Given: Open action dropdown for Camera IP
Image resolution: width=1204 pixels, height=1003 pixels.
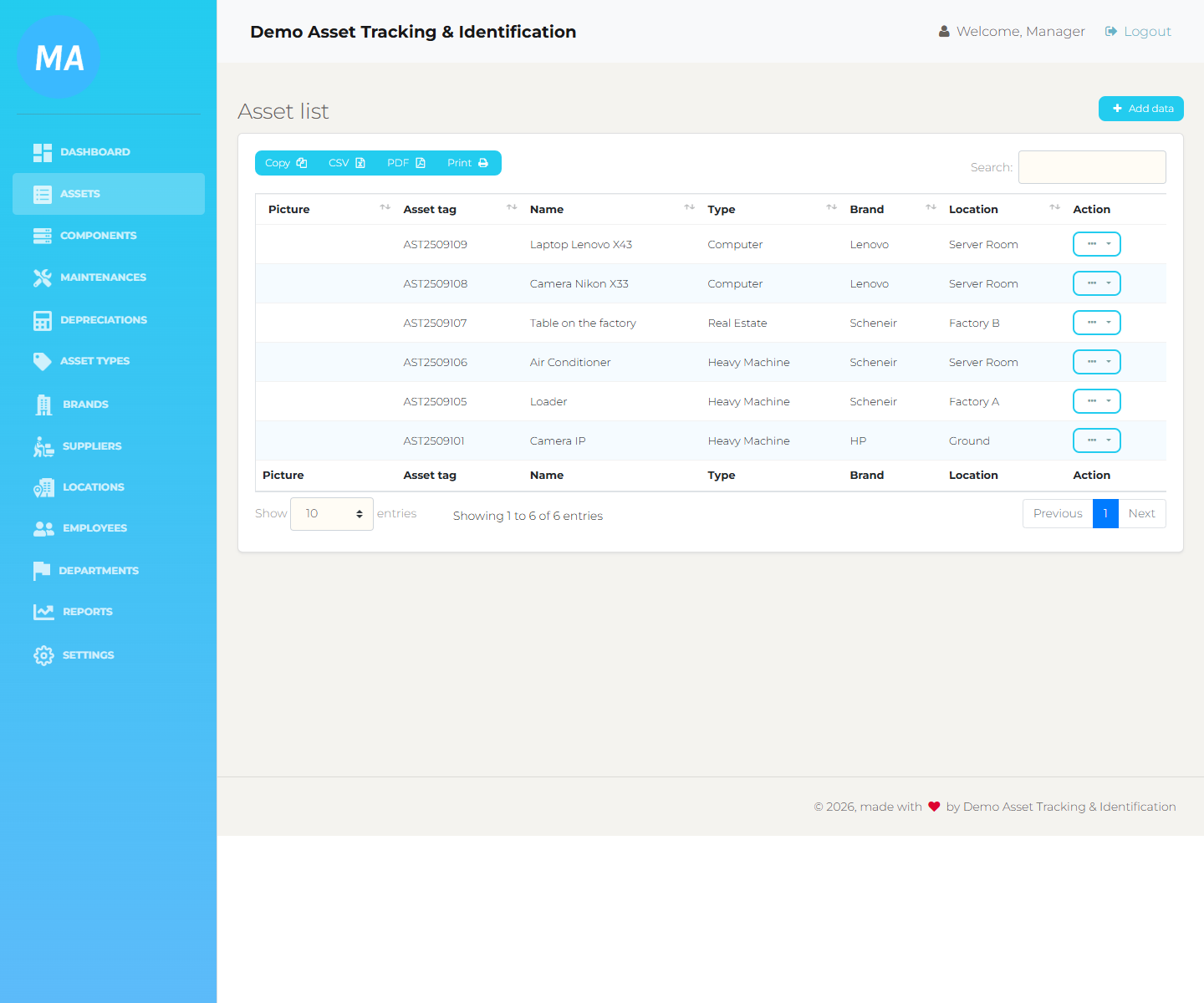Looking at the screenshot, I should click(1097, 440).
